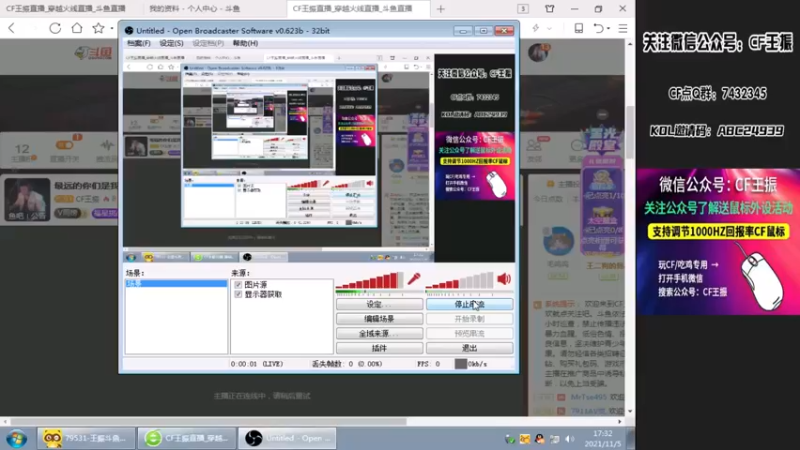
Task: Click the 停止串流 button
Action: click(469, 304)
